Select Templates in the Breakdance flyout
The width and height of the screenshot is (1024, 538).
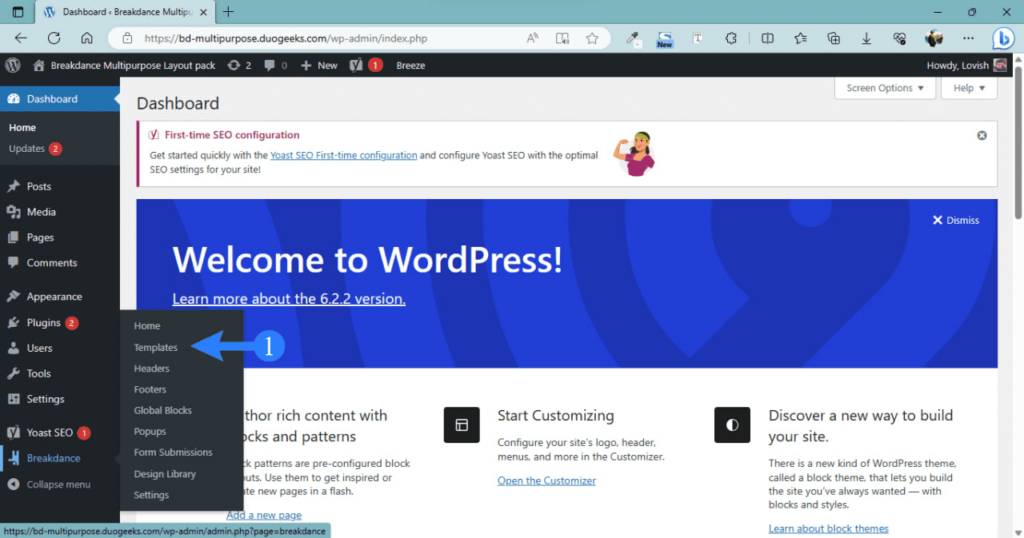155,347
